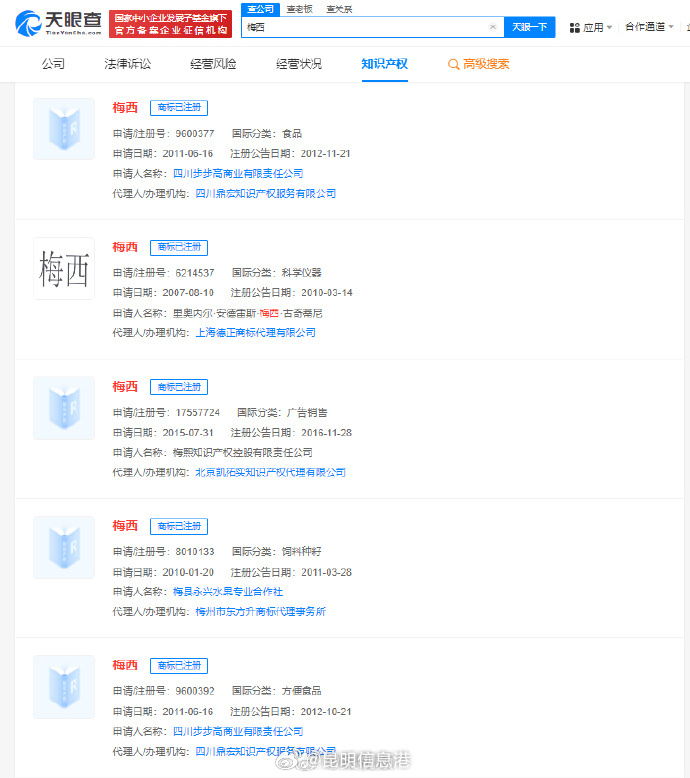
Task: Select announcement date 2012-11-21
Action: 325,154
